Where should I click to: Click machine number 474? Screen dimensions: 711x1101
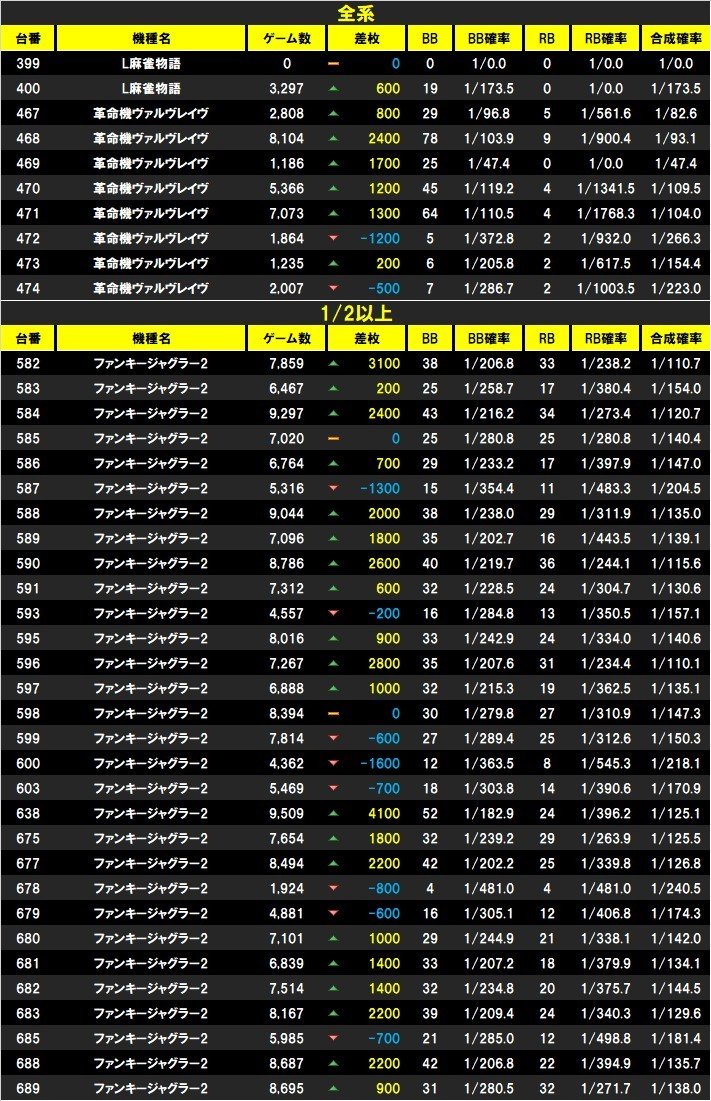pyautogui.click(x=28, y=289)
